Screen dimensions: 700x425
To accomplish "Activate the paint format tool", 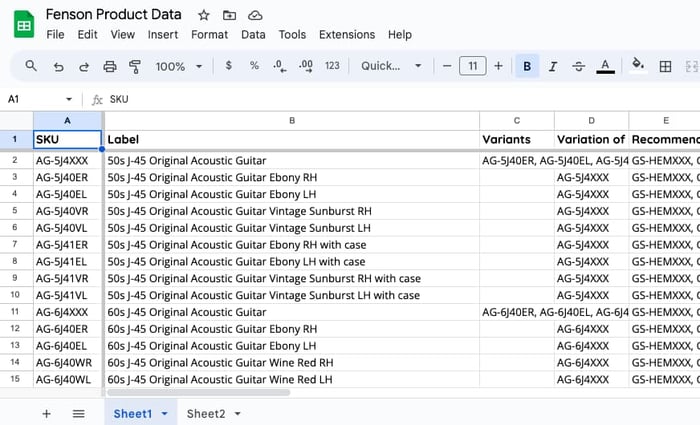I will coord(135,67).
